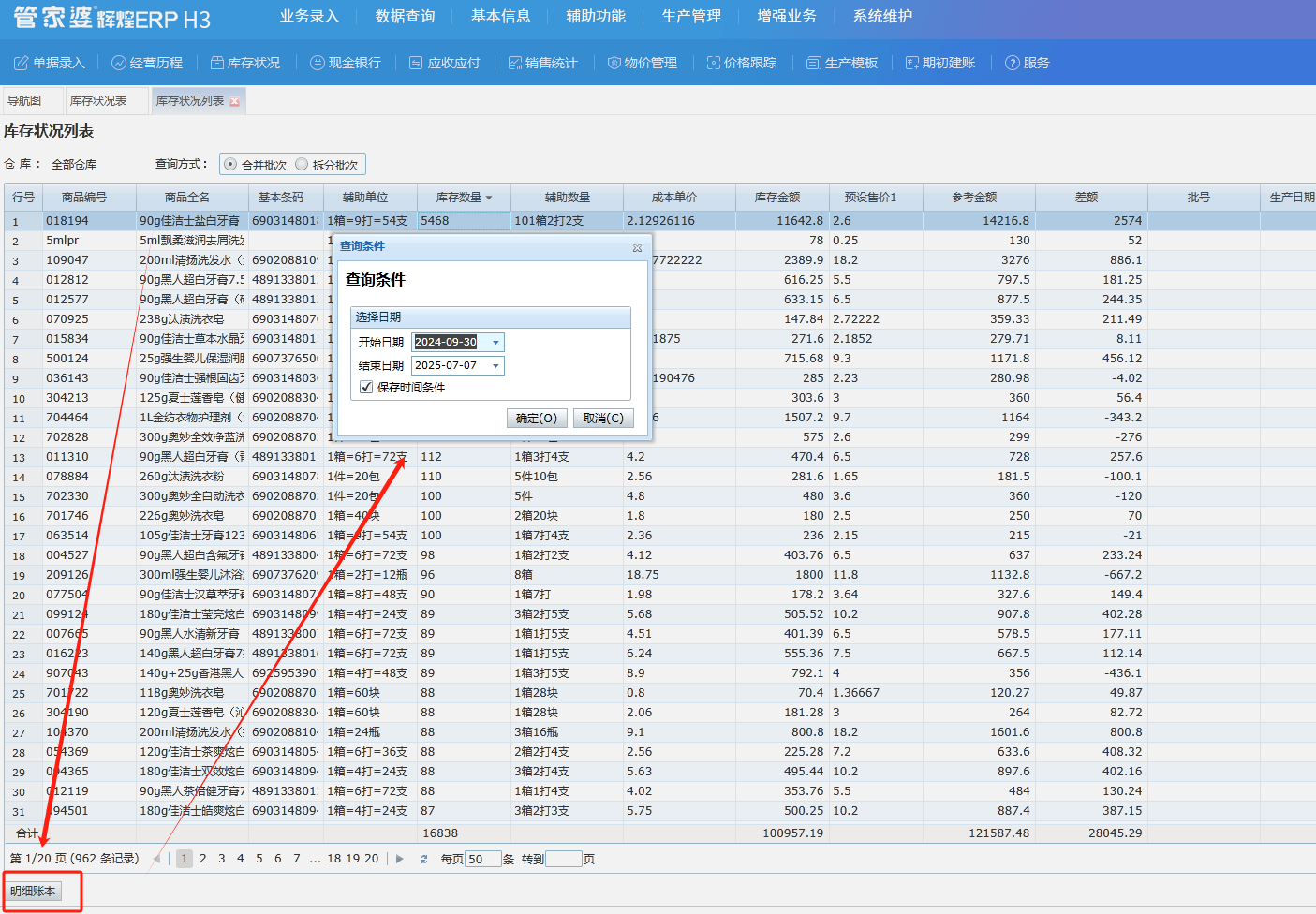
Task: Refresh the list with the refresh icon
Action: (x=424, y=859)
